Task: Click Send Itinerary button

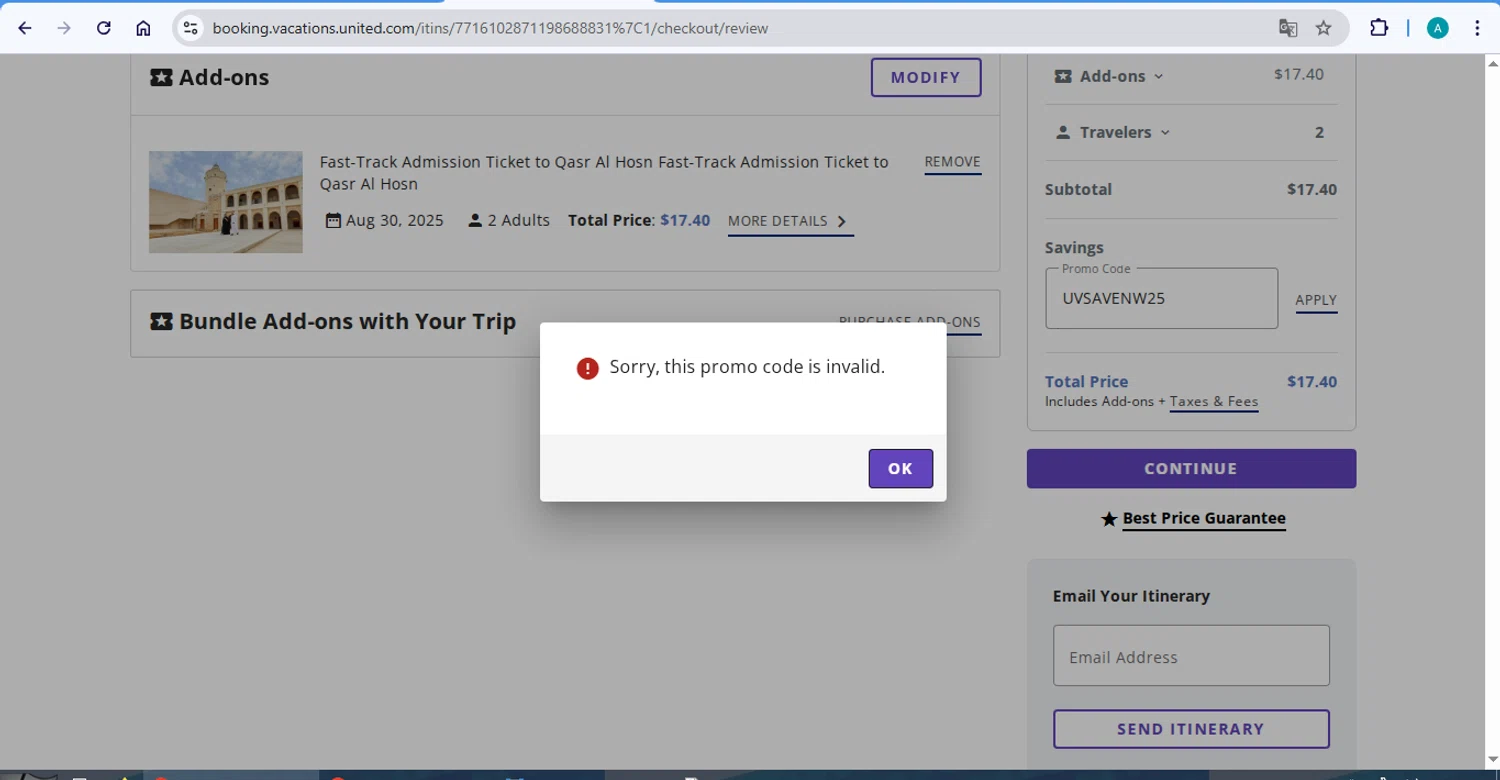Action: click(1191, 729)
